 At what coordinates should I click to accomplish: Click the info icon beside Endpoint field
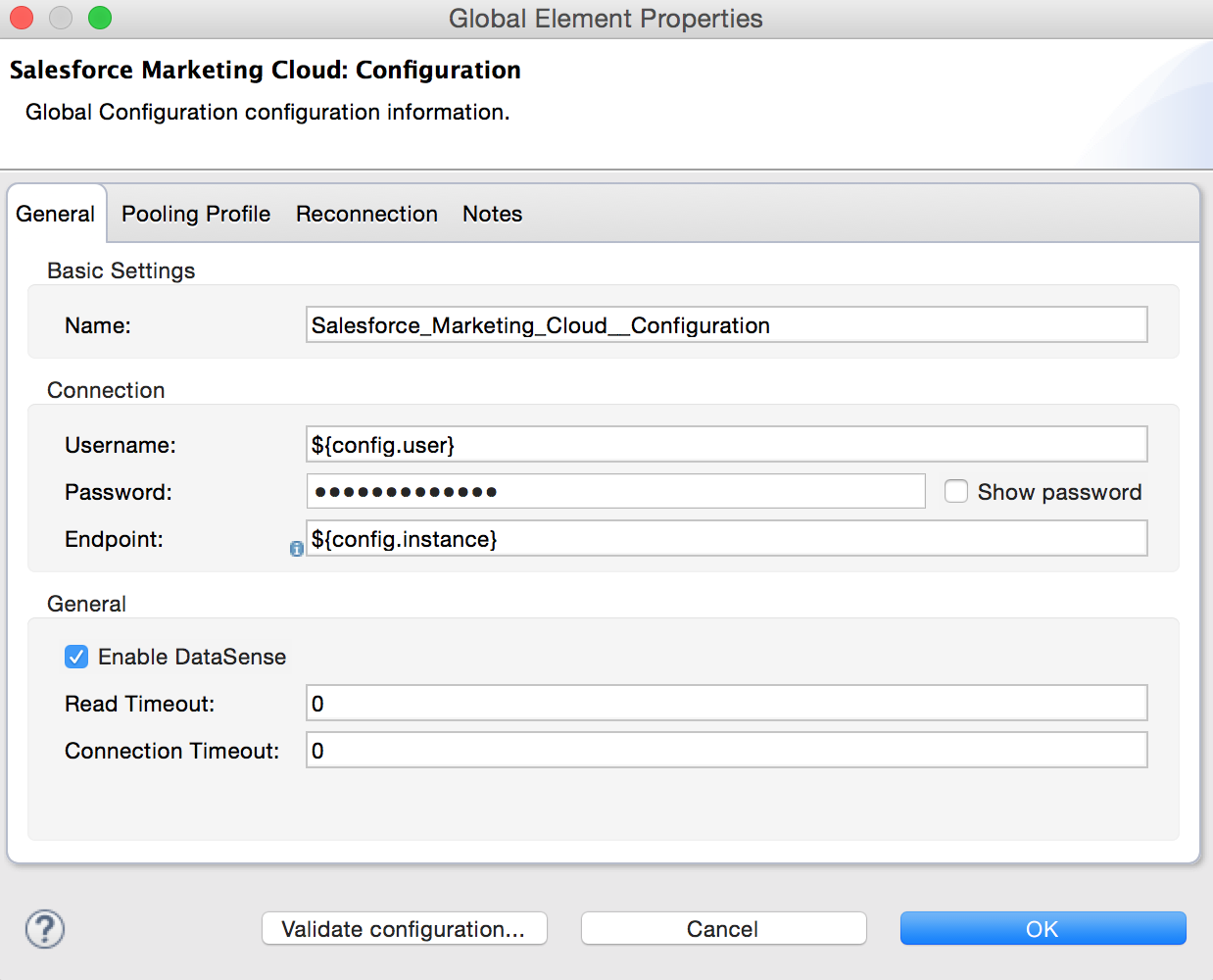(296, 549)
